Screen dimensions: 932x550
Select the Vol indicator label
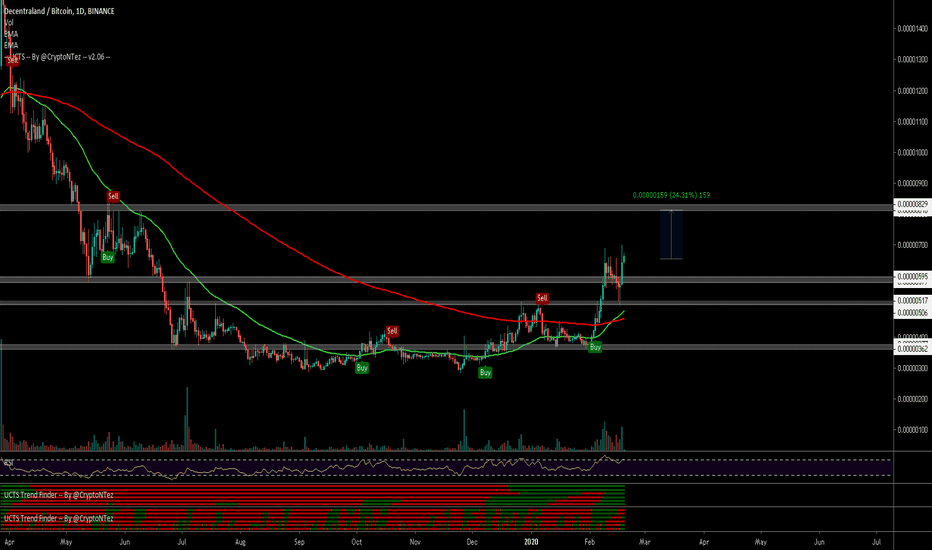(x=9, y=23)
